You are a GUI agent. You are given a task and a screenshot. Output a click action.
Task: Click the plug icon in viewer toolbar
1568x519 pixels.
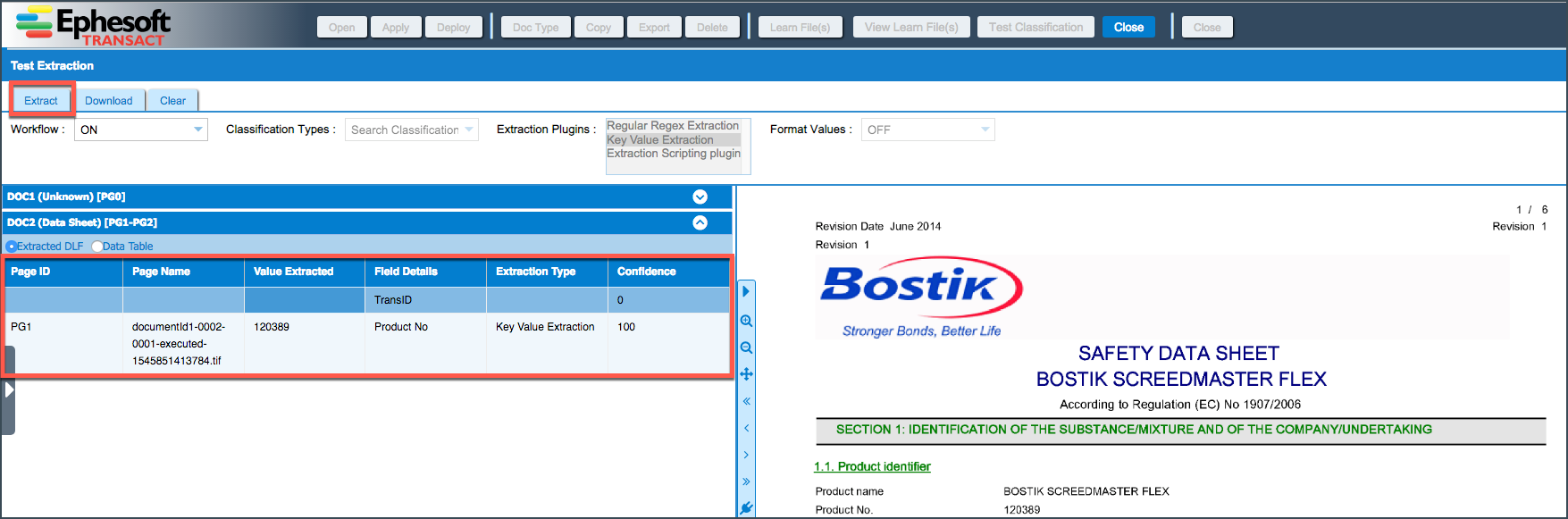pyautogui.click(x=746, y=508)
